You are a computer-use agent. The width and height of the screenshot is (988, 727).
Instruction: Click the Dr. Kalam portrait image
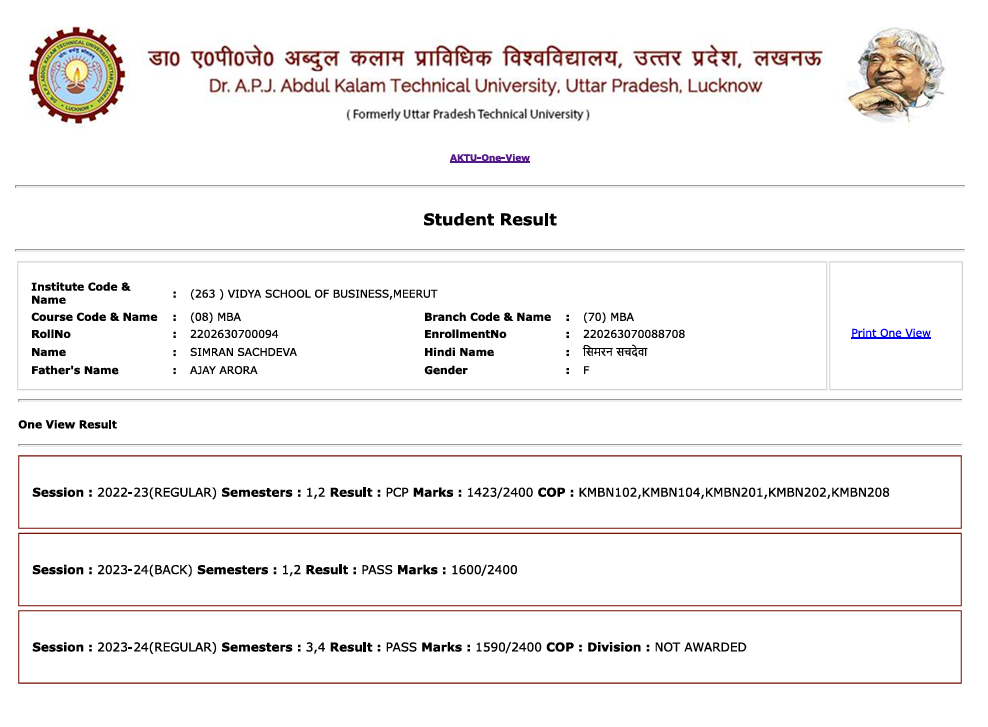[896, 75]
